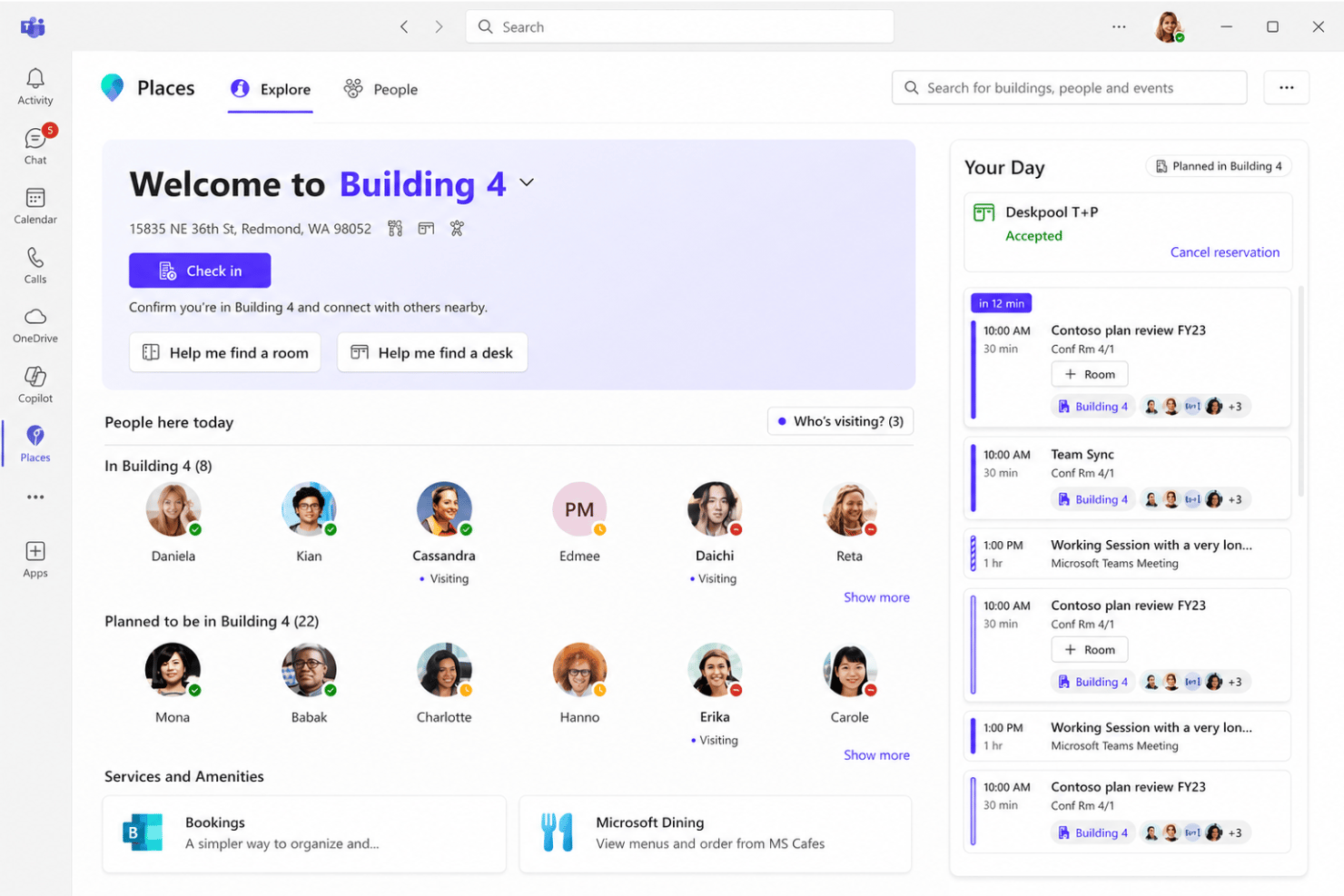Open Chat with 5 unread messages

click(x=35, y=145)
